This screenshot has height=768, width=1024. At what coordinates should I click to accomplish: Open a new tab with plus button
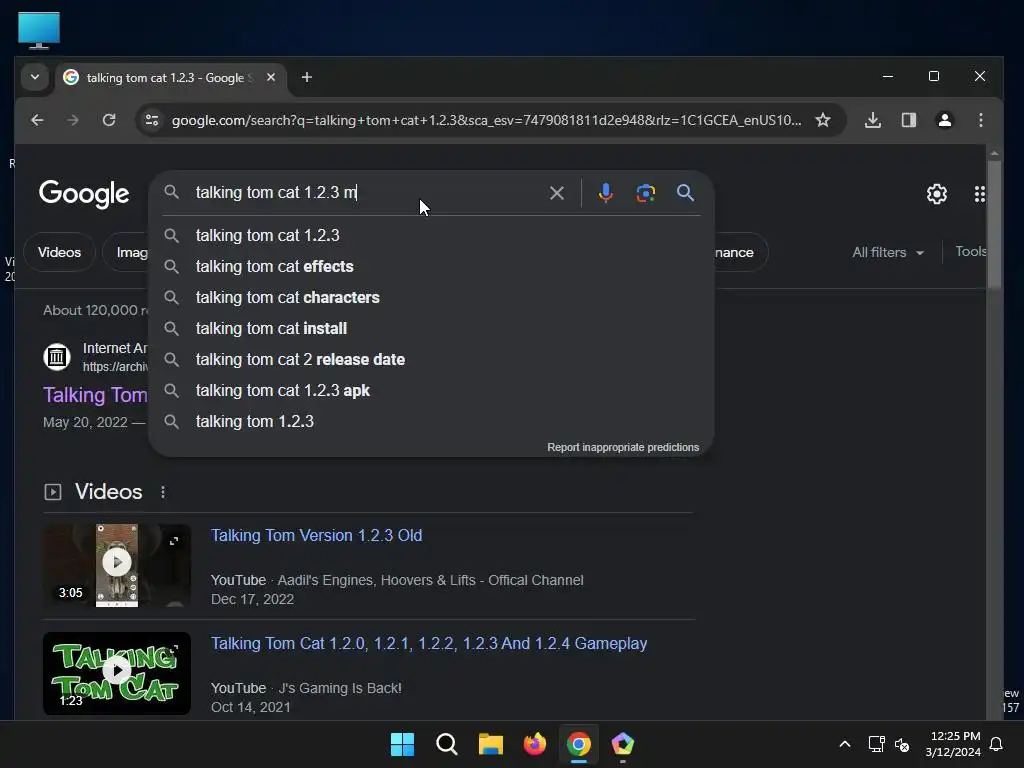click(x=306, y=78)
